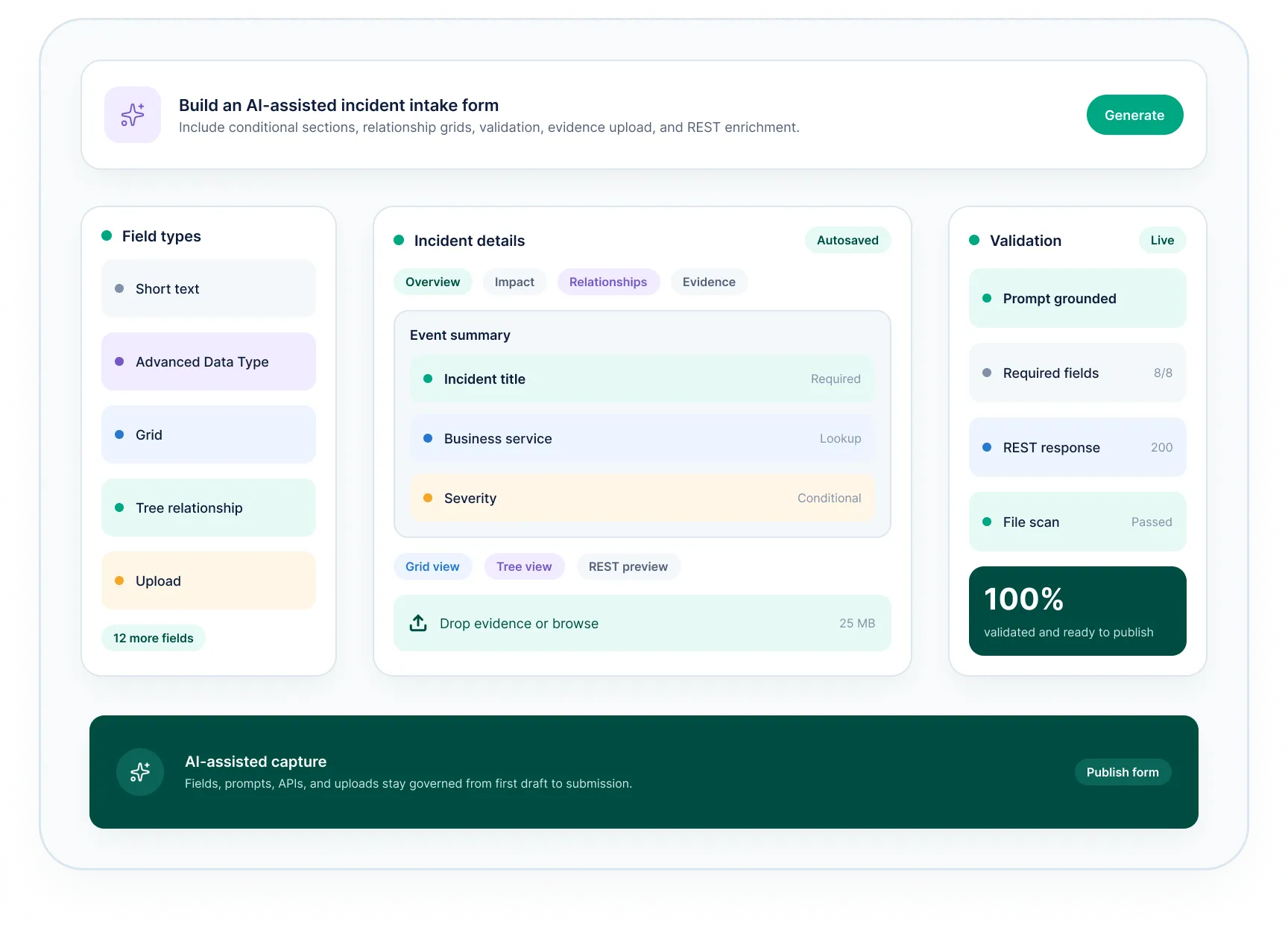Image resolution: width=1288 pixels, height=930 pixels.
Task: Open the Prompt grounded validation item
Action: (1078, 298)
